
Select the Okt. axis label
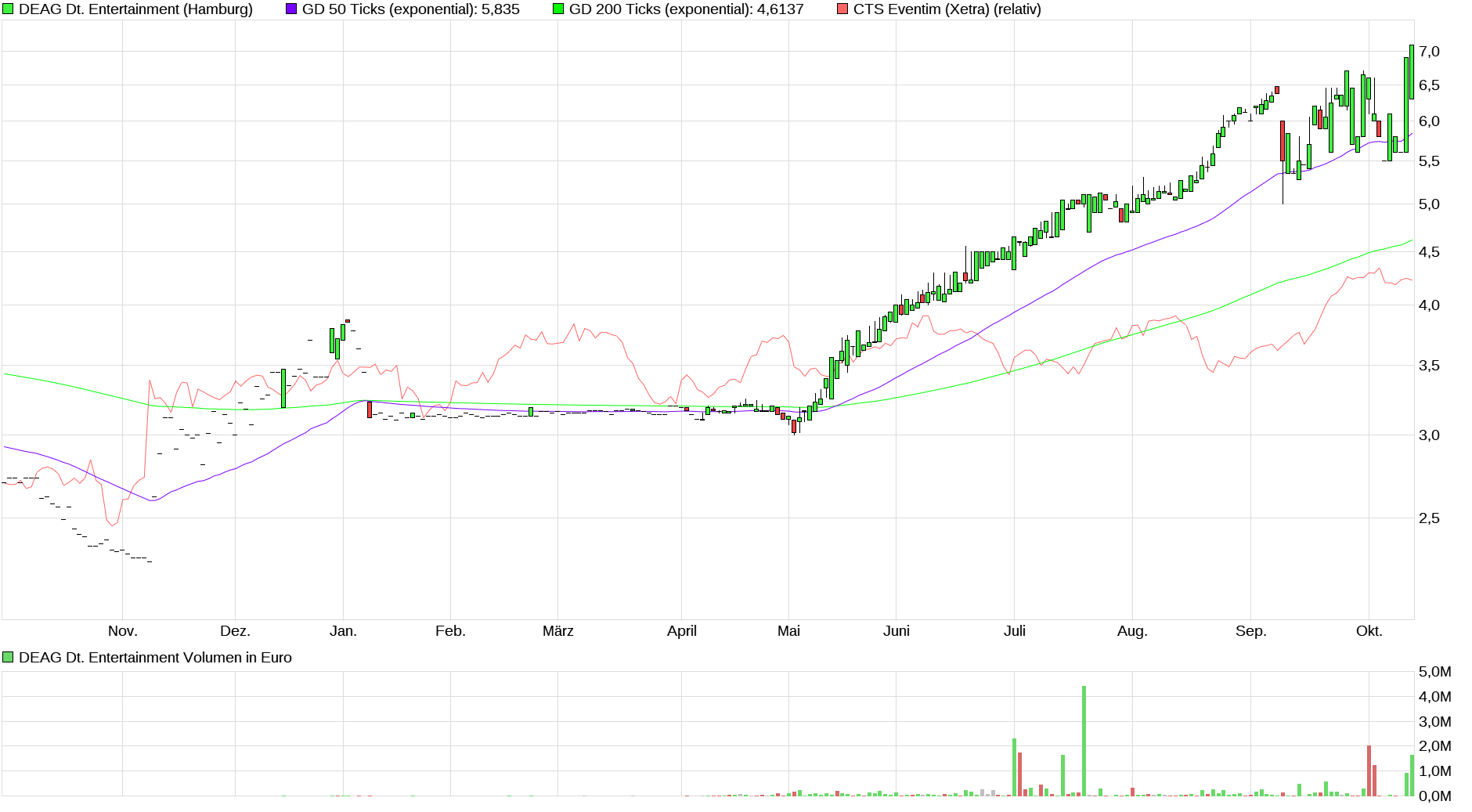(x=1368, y=630)
